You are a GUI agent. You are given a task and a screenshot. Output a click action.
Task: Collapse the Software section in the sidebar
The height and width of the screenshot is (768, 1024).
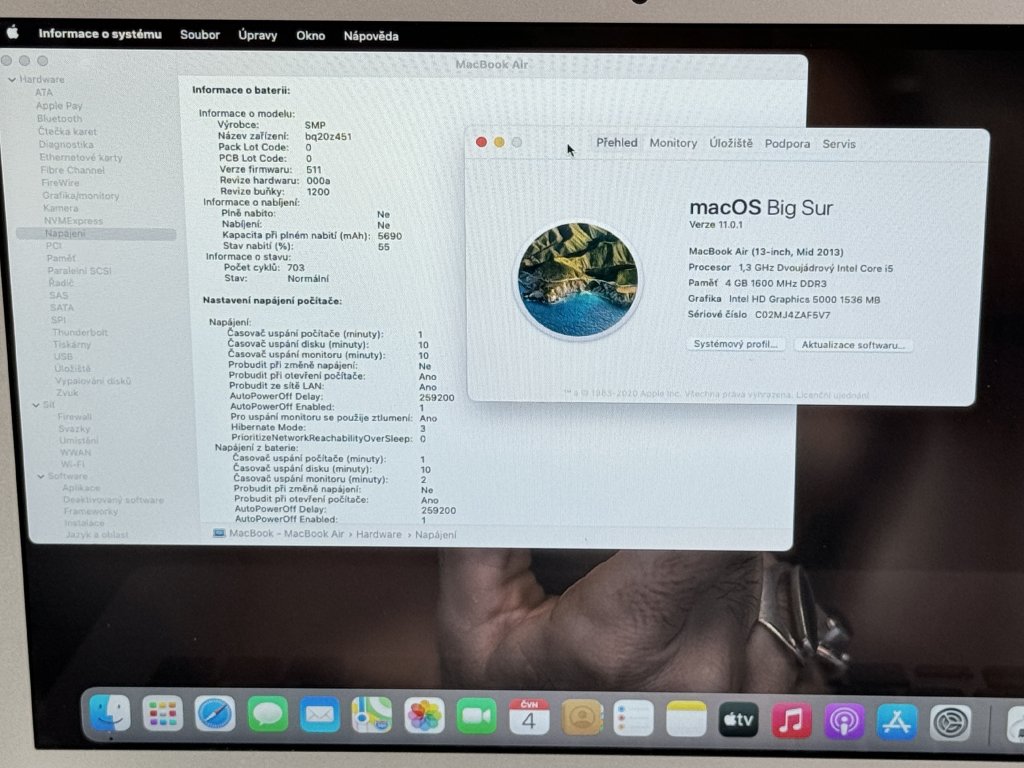pyautogui.click(x=41, y=476)
